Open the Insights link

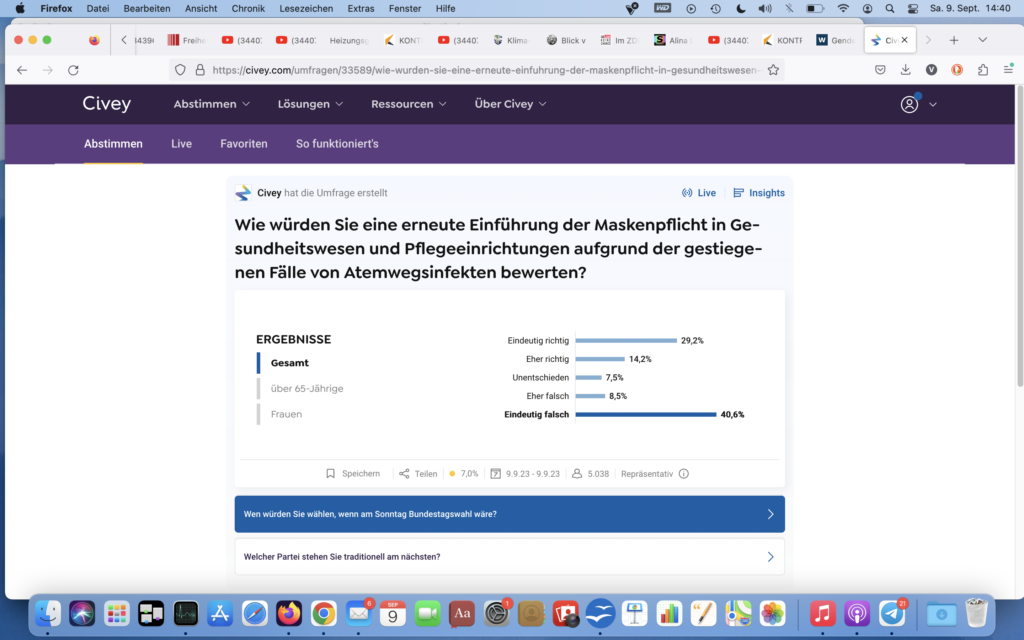tap(759, 193)
